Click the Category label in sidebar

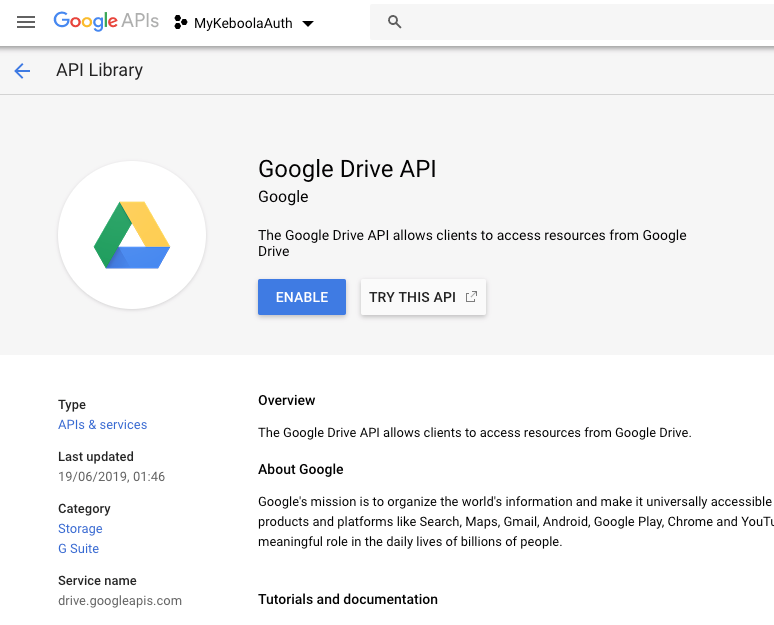pos(84,508)
